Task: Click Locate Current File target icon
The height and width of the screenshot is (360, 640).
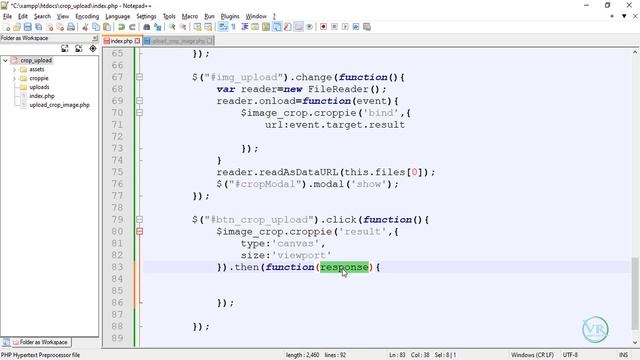Action: click(x=93, y=49)
